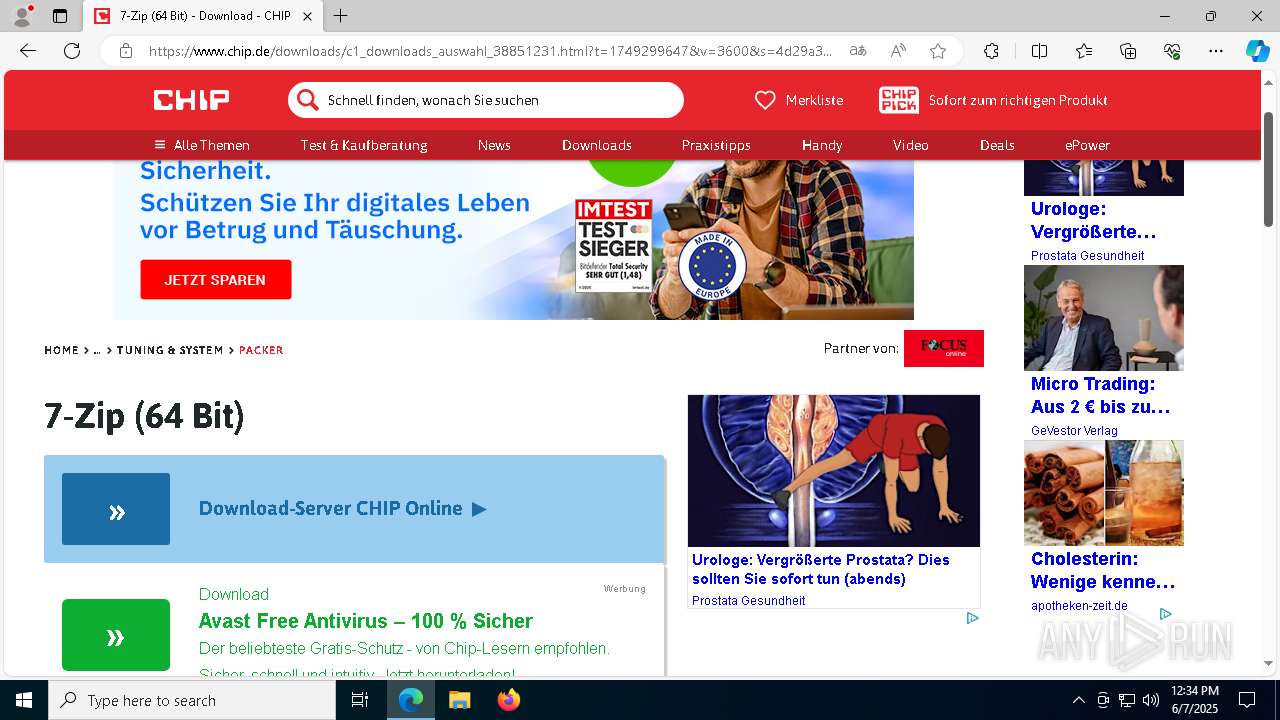1280x720 pixels.
Task: Go to HOME breadcrumb
Action: point(61,350)
